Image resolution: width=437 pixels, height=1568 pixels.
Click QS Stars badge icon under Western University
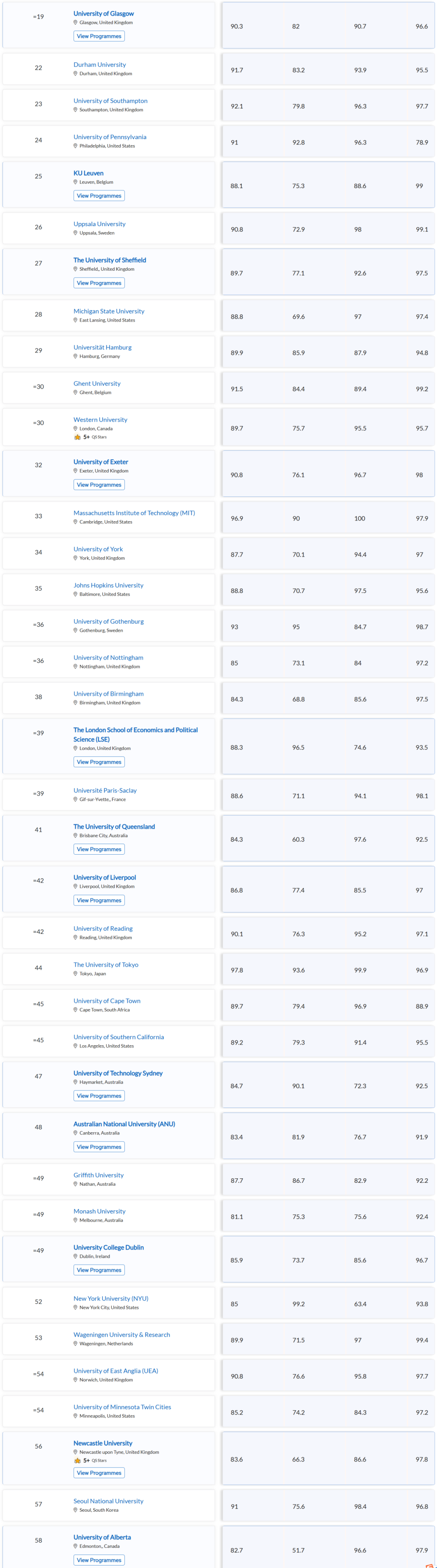77,437
